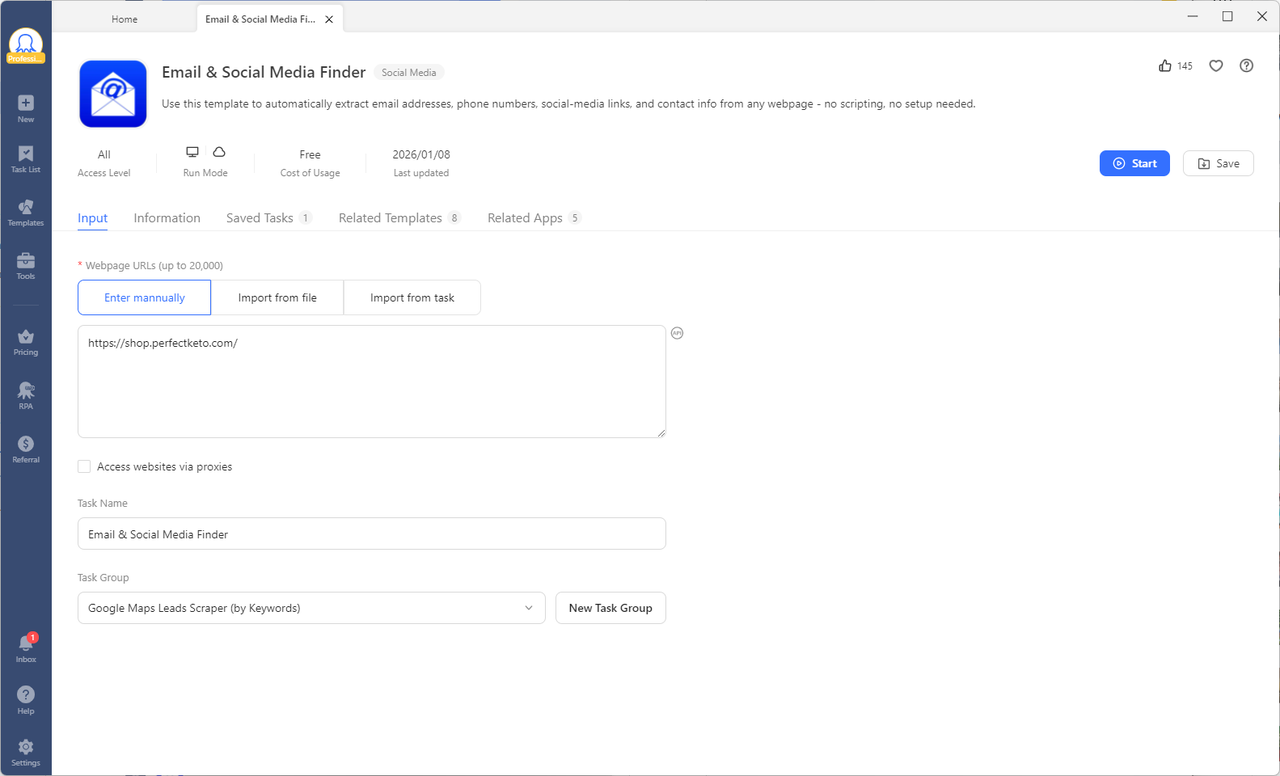Image resolution: width=1280 pixels, height=776 pixels.
Task: Switch to the Information tab
Action: click(167, 218)
